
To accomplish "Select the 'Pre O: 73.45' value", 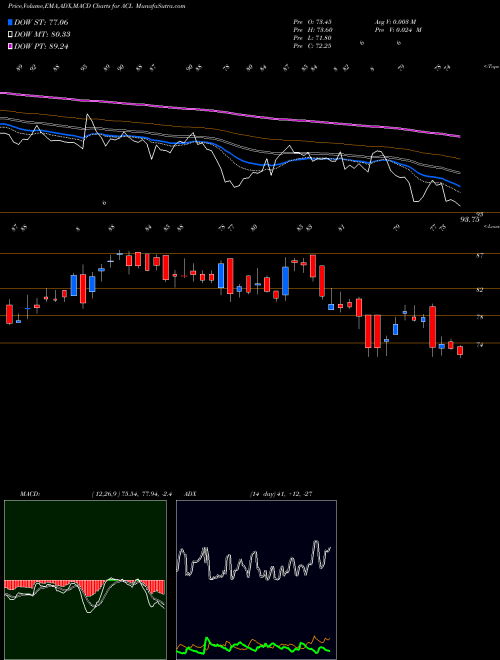I will point(312,22).
